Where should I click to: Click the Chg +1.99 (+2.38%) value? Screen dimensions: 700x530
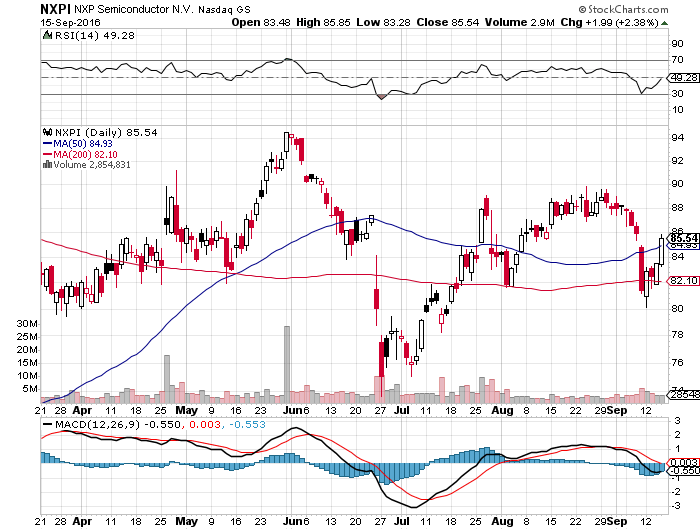coord(610,22)
